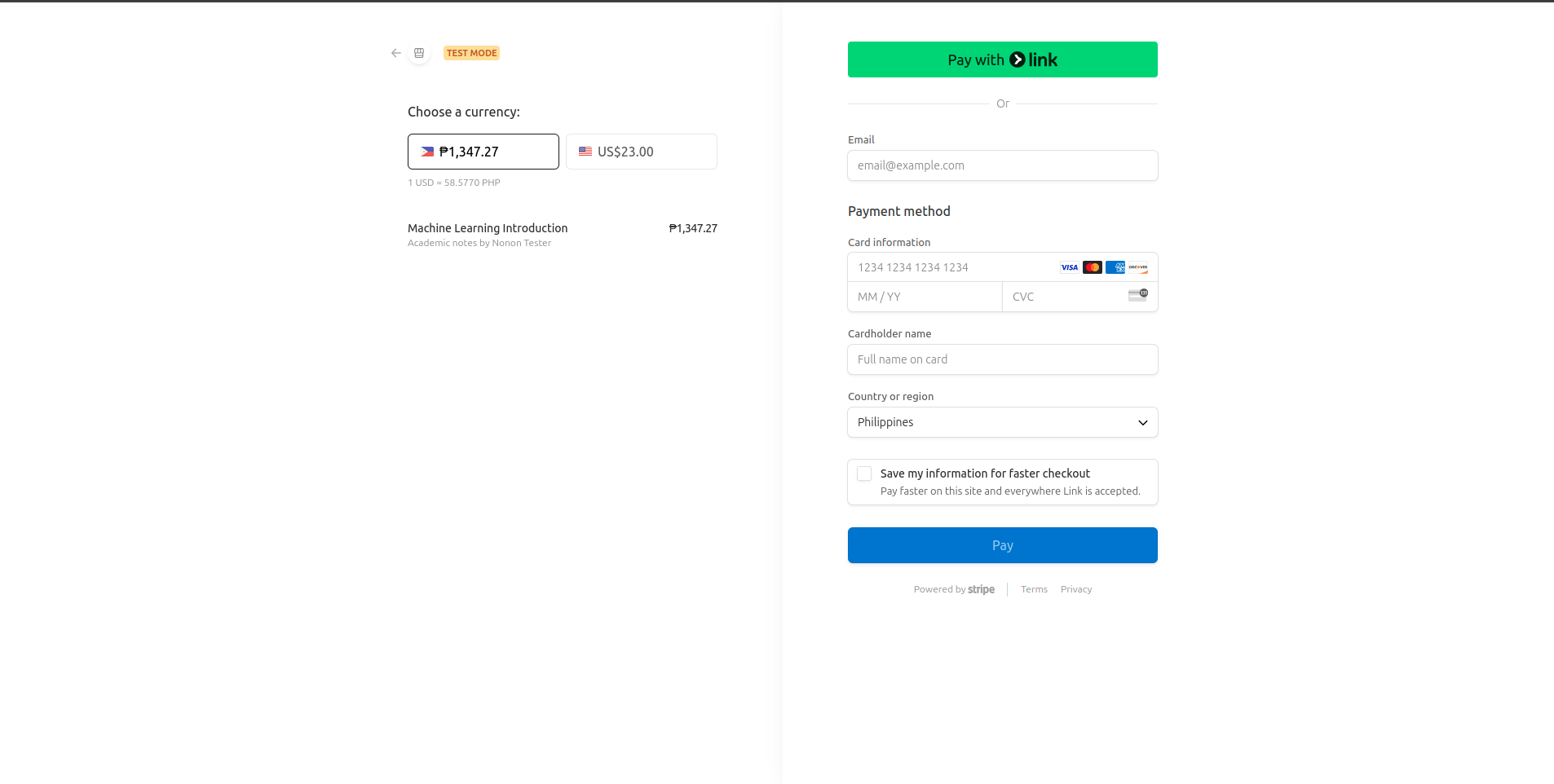Screen dimensions: 1554x784
Task: Click the blue Pay button
Action: (1002, 545)
